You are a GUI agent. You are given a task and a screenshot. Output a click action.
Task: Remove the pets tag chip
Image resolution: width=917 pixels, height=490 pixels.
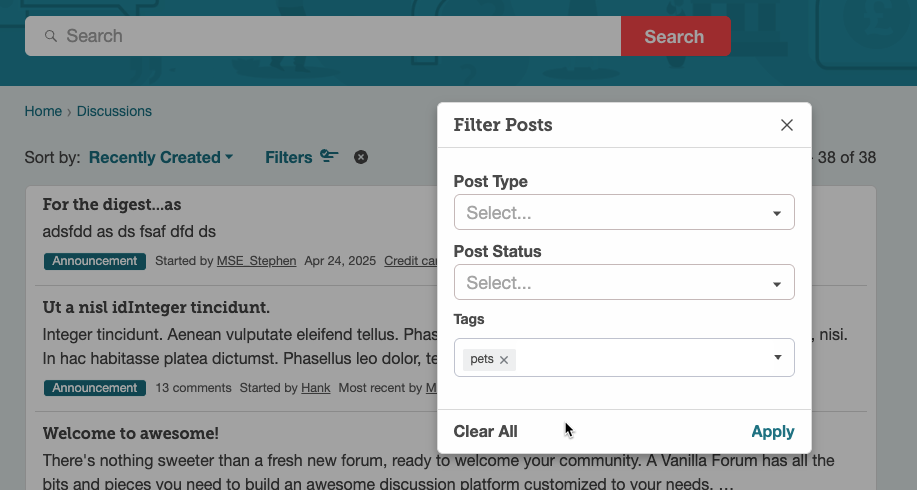point(504,360)
